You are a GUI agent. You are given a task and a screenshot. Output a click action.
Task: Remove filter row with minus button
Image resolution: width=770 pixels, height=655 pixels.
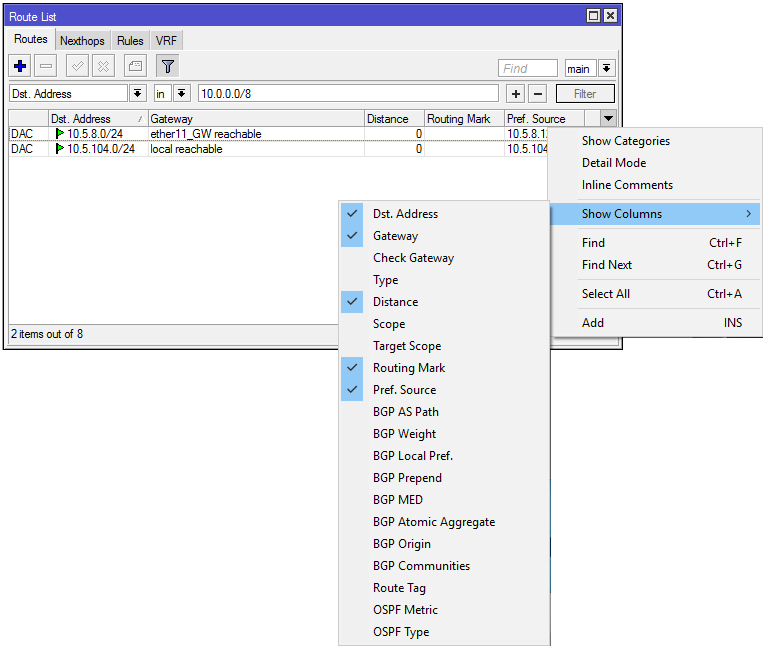click(537, 94)
